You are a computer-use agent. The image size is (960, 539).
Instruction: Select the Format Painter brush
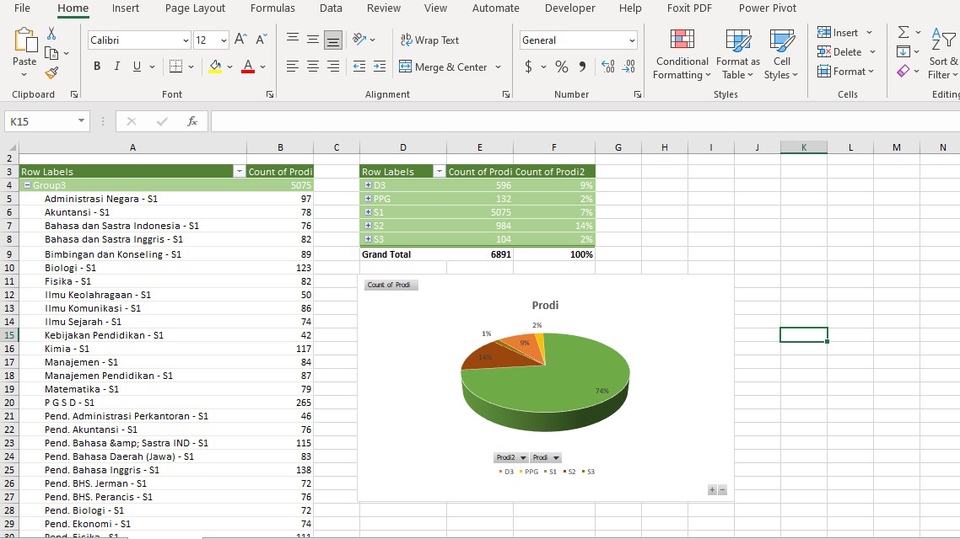point(51,73)
